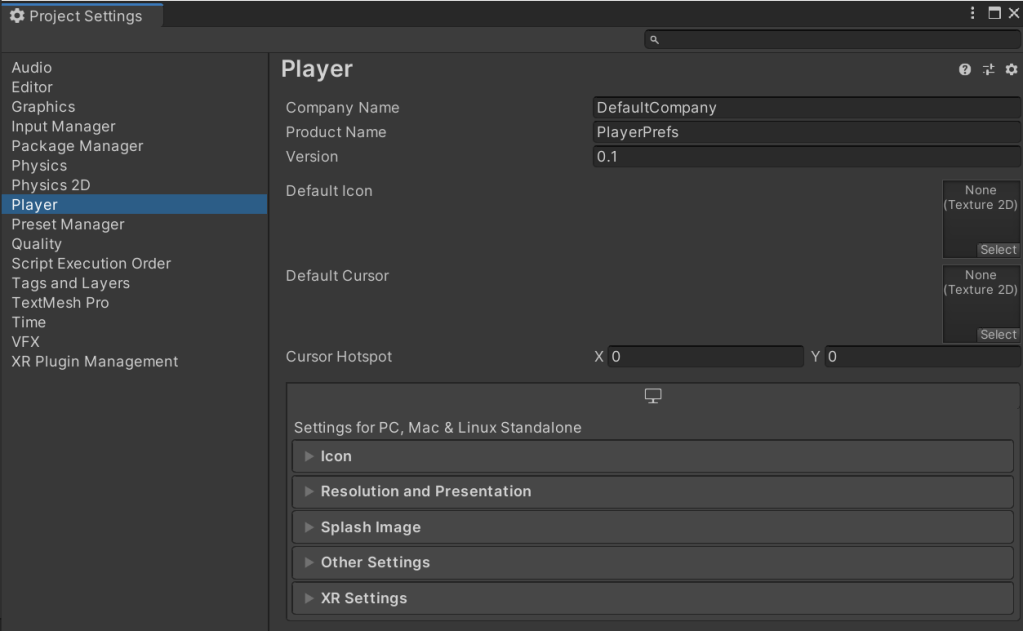
Task: Expand Resolution and Presentation settings
Action: (x=425, y=491)
